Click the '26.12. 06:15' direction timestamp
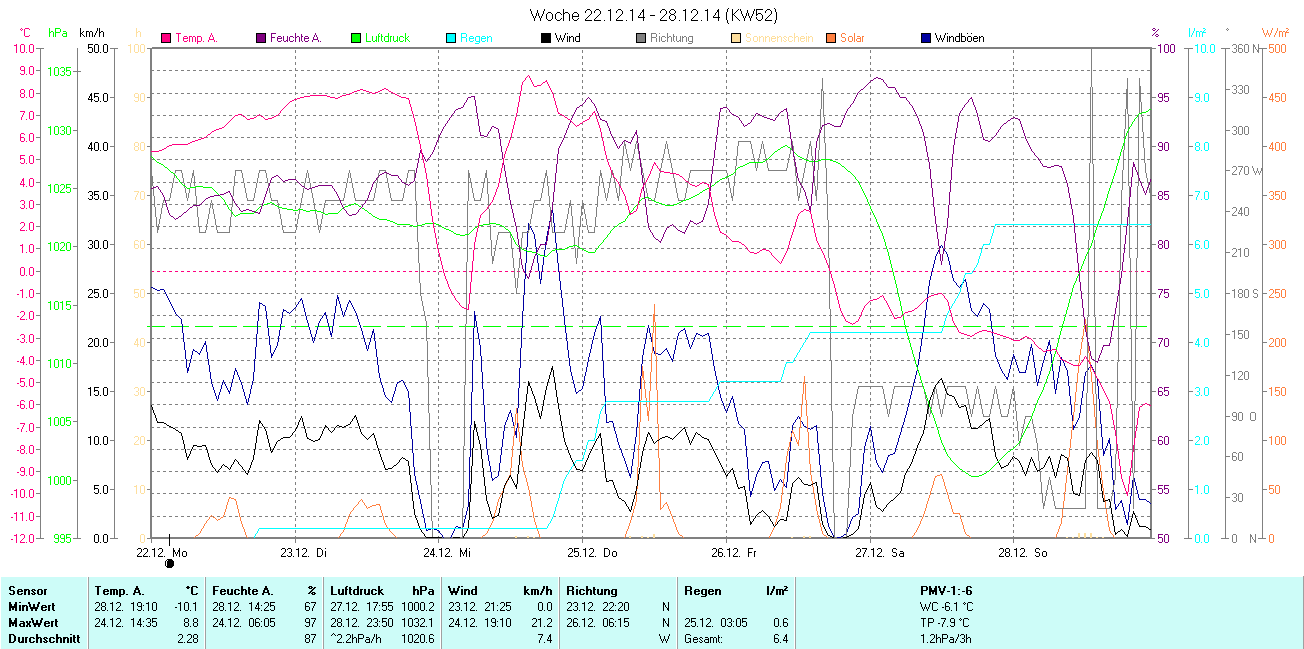Viewport: 1304px width, 649px height. [598, 623]
